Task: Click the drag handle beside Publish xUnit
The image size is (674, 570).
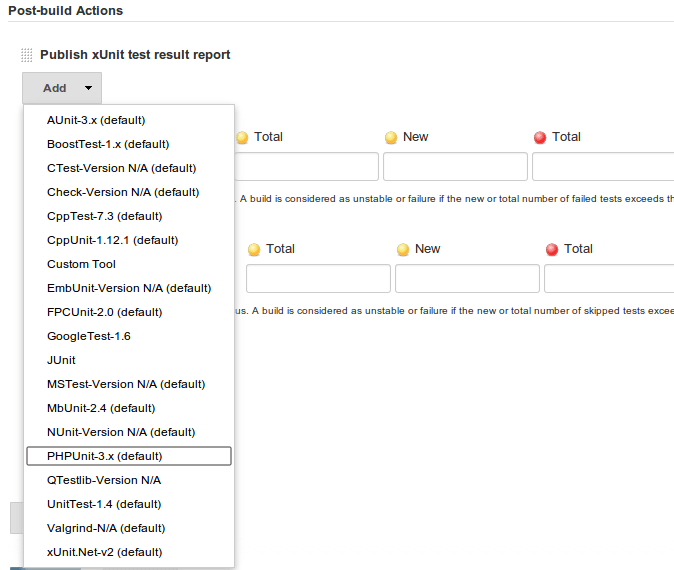Action: [x=27, y=55]
